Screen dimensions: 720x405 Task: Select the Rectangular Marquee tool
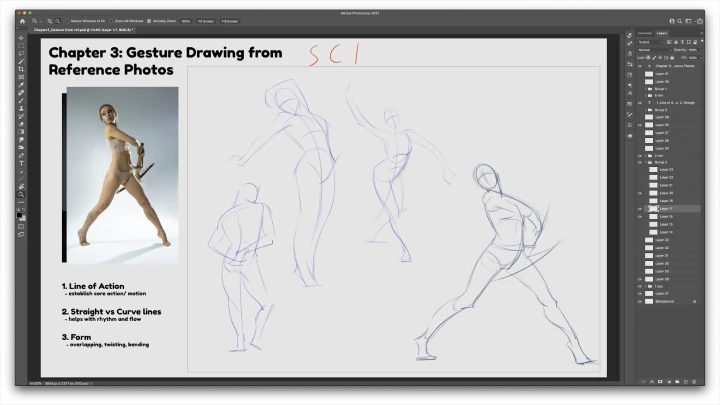coord(21,46)
